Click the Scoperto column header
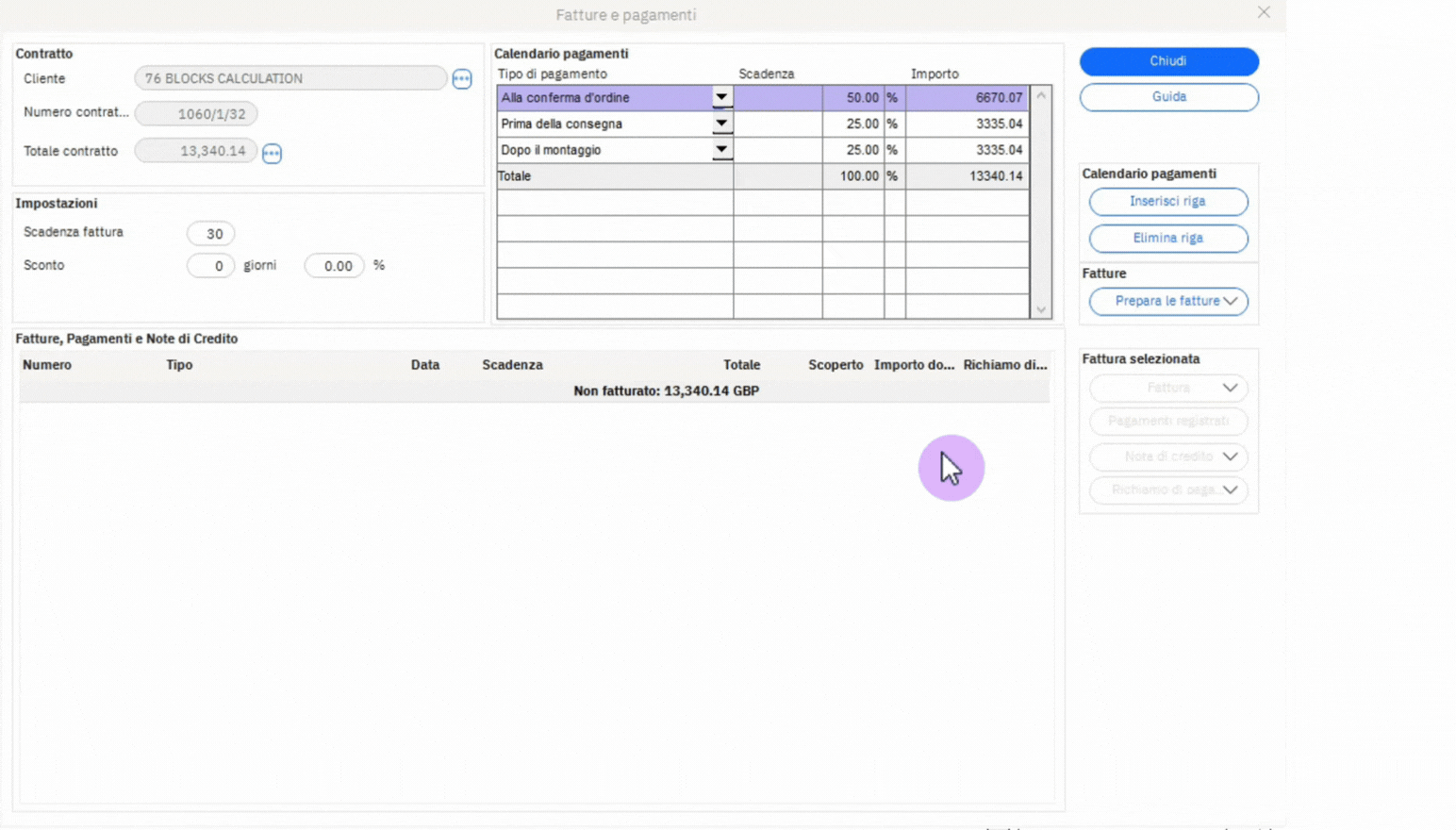The height and width of the screenshot is (830, 1456). [x=835, y=365]
